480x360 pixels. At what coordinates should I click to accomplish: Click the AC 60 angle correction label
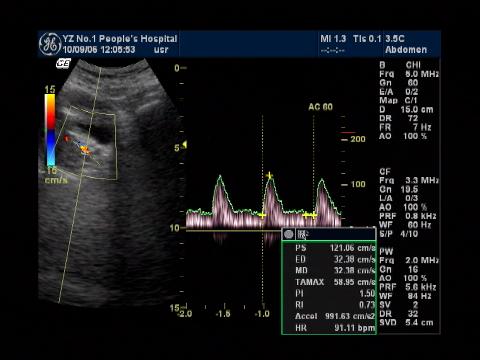[320, 107]
